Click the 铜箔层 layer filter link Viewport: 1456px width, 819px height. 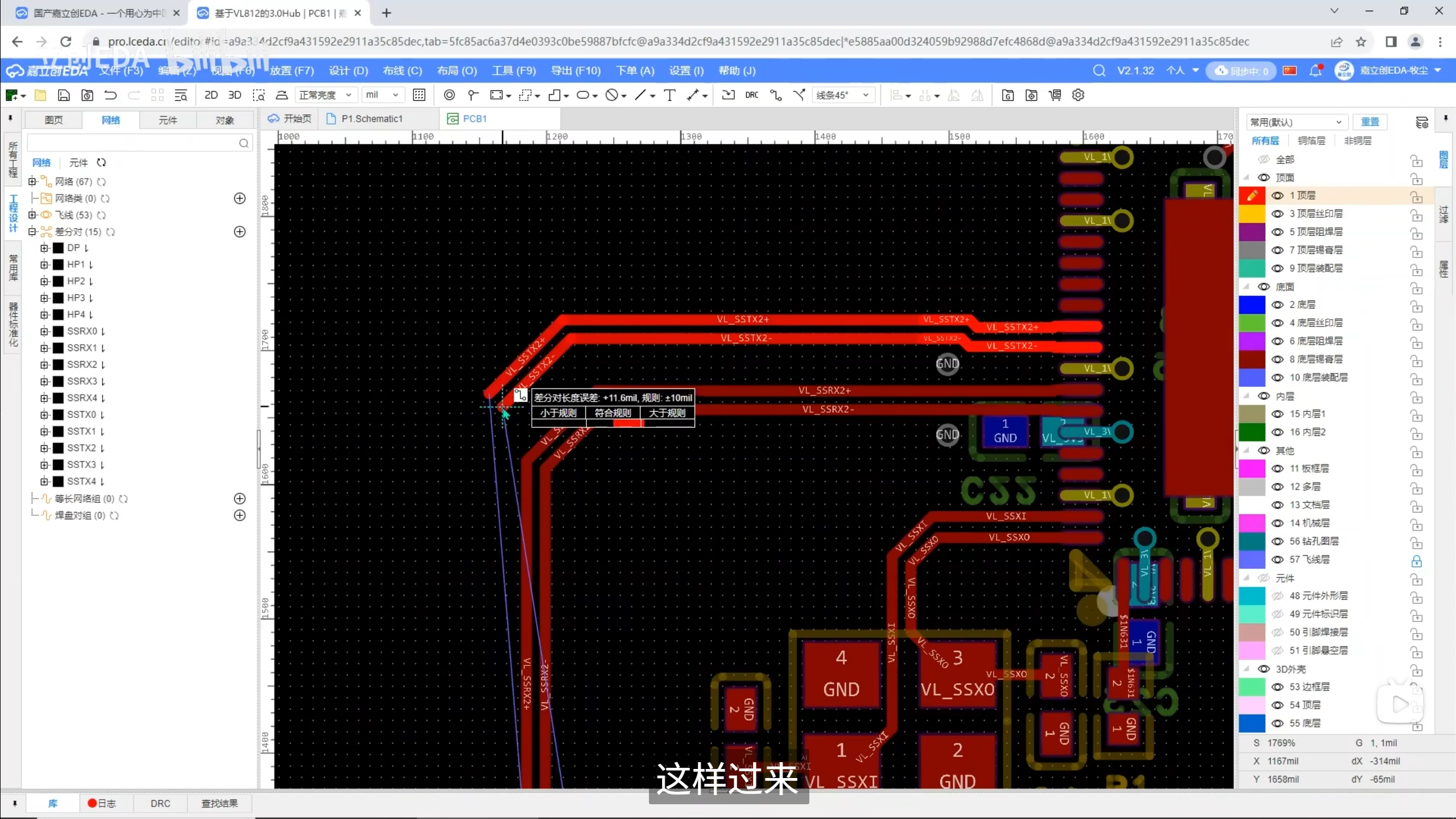pos(1311,140)
